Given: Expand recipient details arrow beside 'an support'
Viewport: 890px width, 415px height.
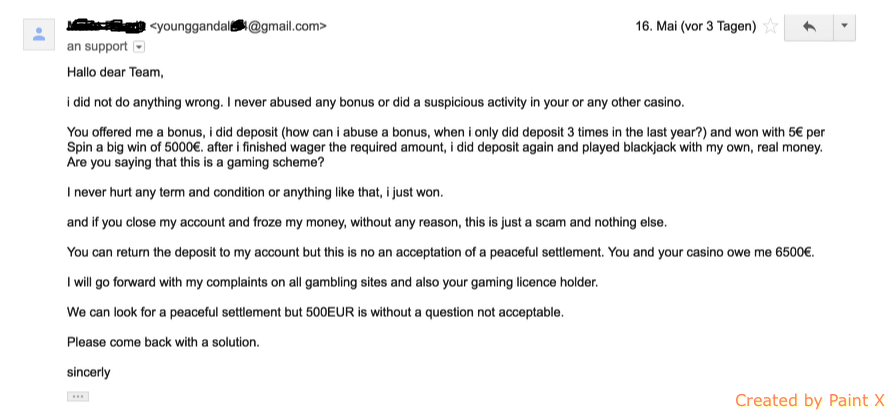Looking at the screenshot, I should (x=139, y=47).
